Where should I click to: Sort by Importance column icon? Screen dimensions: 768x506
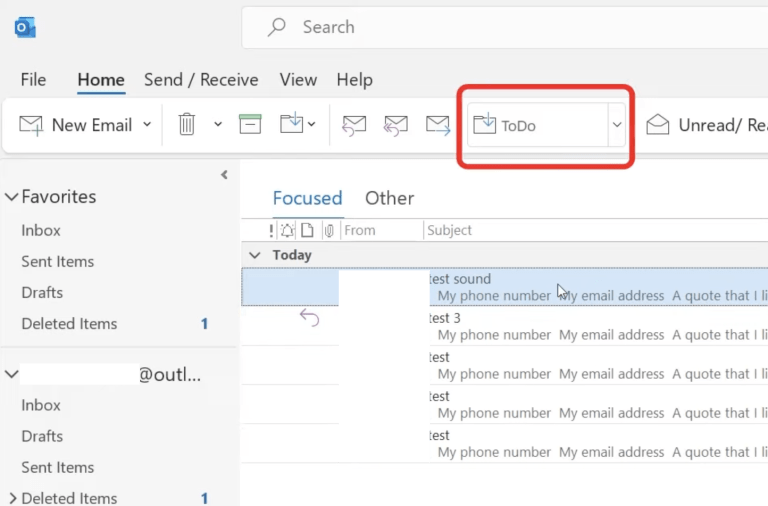click(271, 230)
